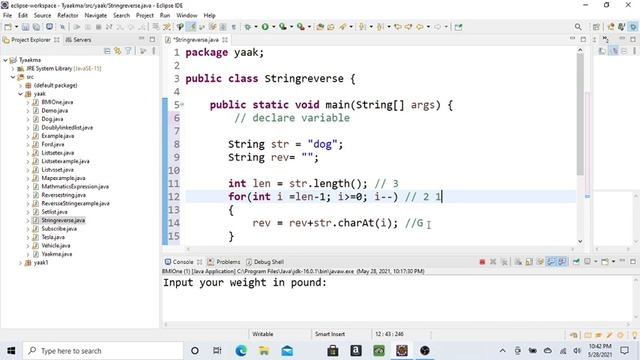Open the Navigate menu
The height and width of the screenshot is (360, 640).
tap(96, 16)
